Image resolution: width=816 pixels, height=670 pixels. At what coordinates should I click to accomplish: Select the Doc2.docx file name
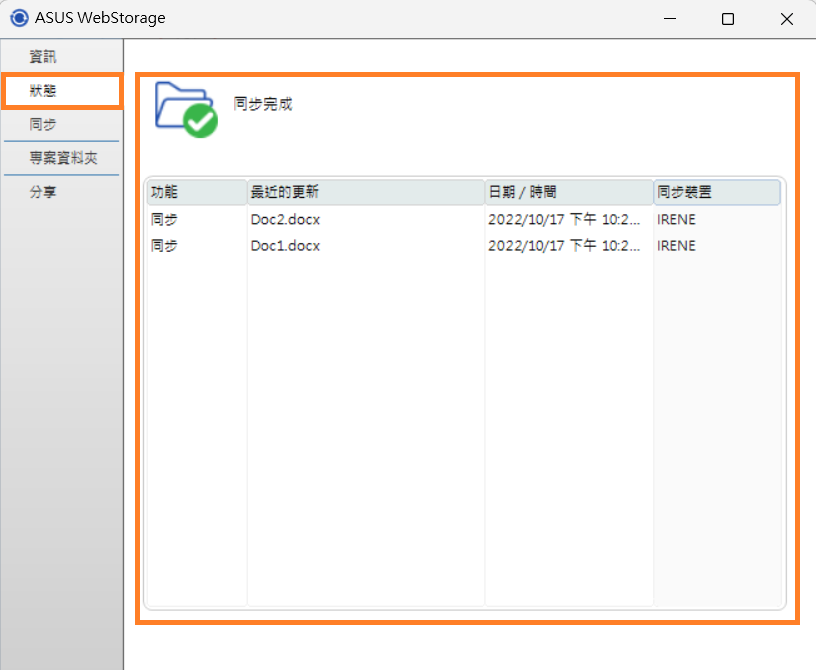[x=285, y=219]
